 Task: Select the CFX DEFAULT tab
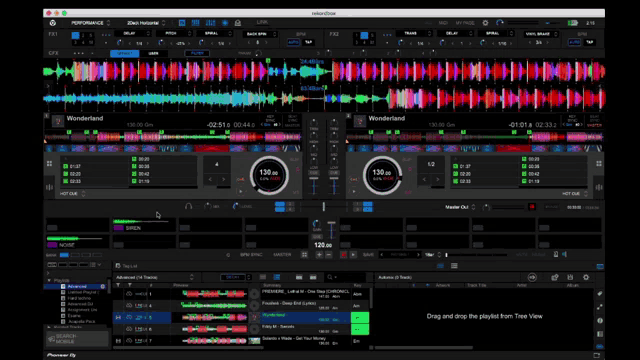[124, 53]
